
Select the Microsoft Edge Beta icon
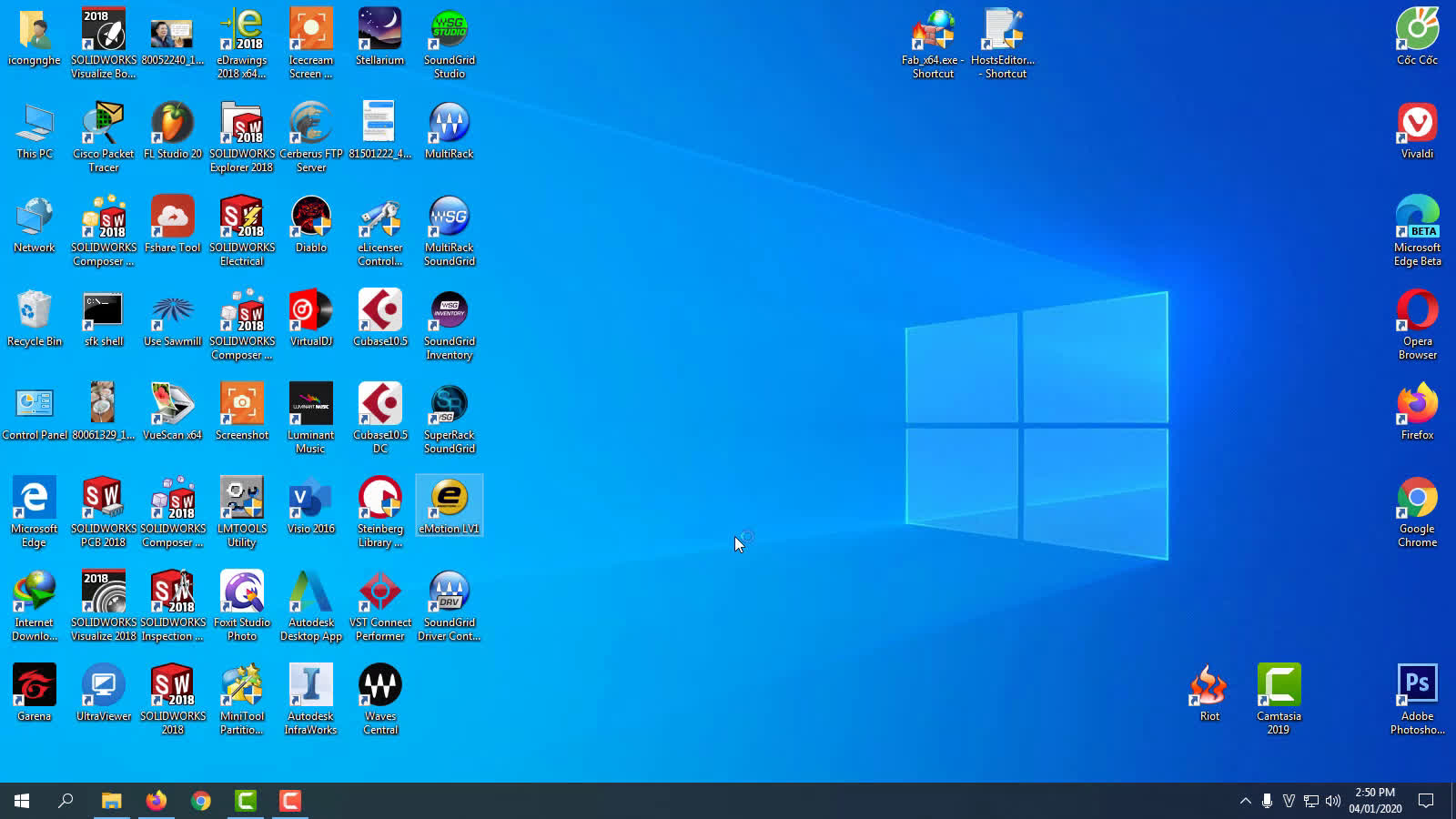click(1418, 231)
